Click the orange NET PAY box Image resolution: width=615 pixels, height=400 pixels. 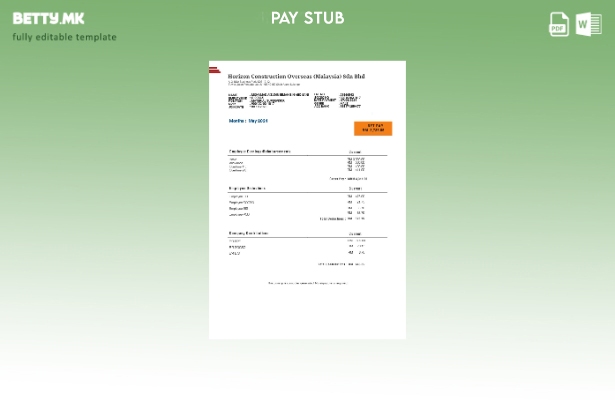(x=372, y=128)
